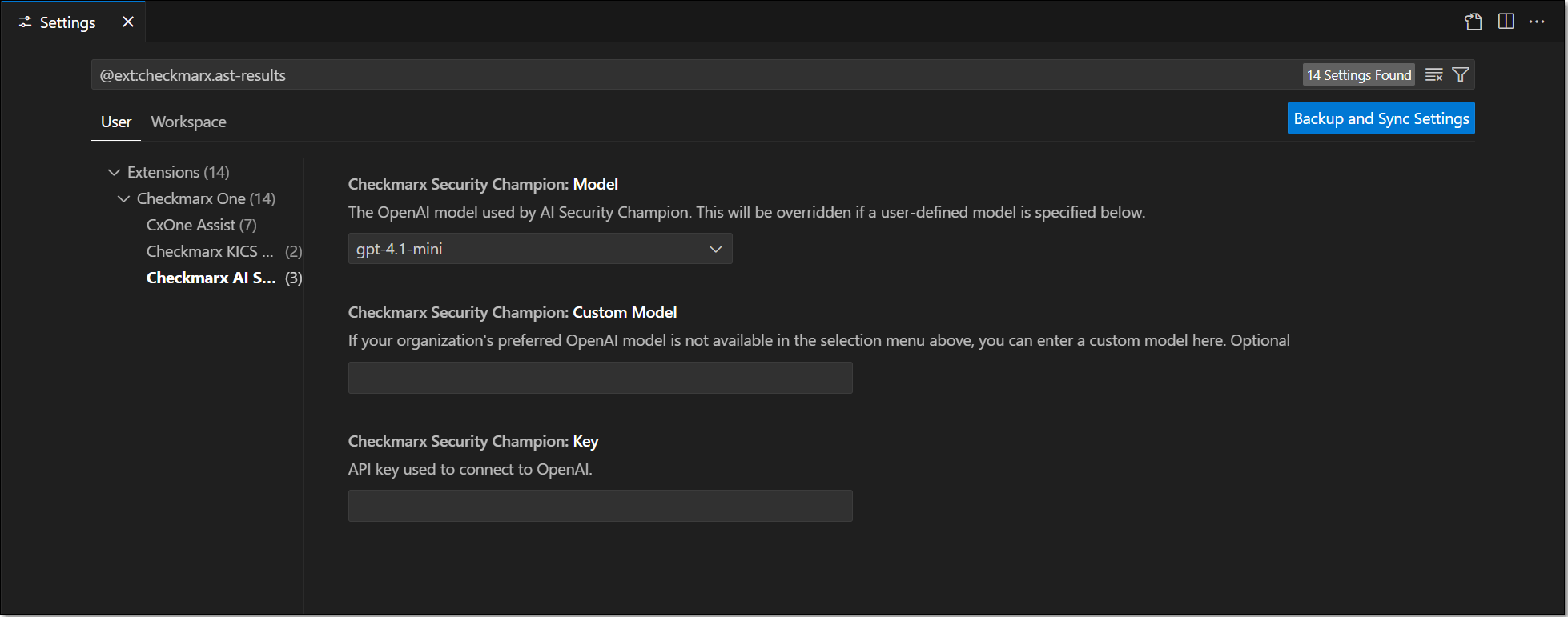This screenshot has height=617, width=1568.
Task: Clear the settings search input icon
Action: coord(1434,74)
